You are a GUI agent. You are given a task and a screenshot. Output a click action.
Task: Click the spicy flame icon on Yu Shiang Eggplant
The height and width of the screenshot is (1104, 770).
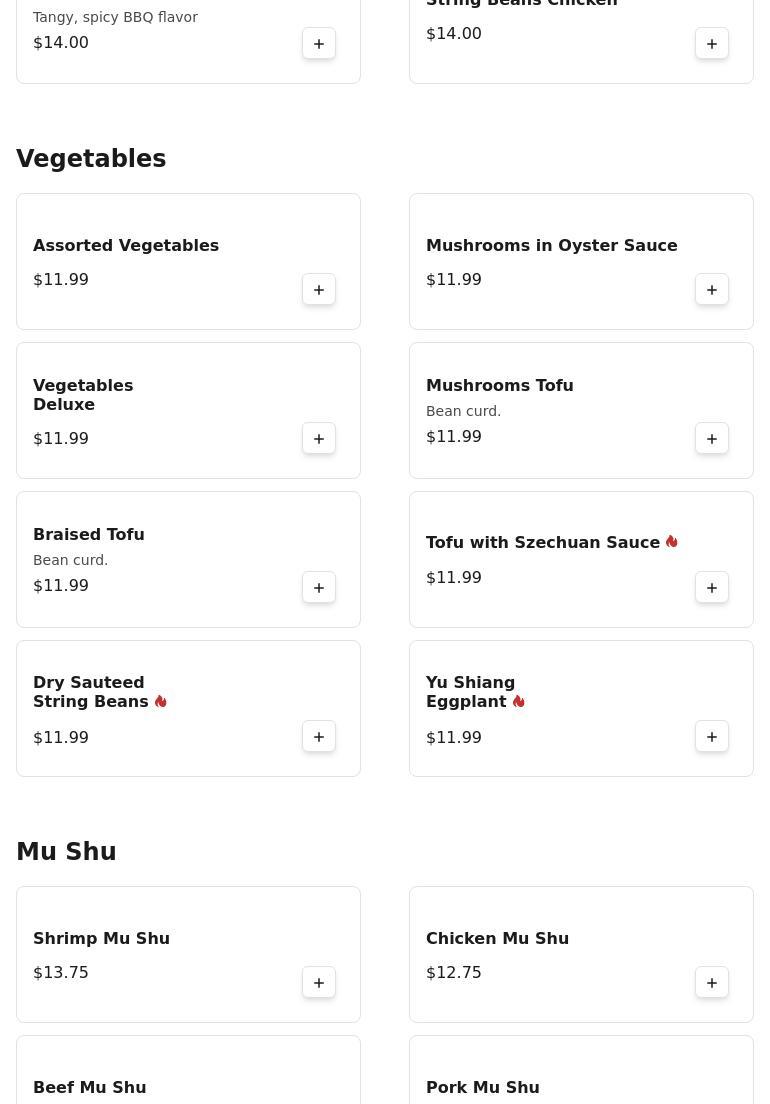click(x=518, y=702)
